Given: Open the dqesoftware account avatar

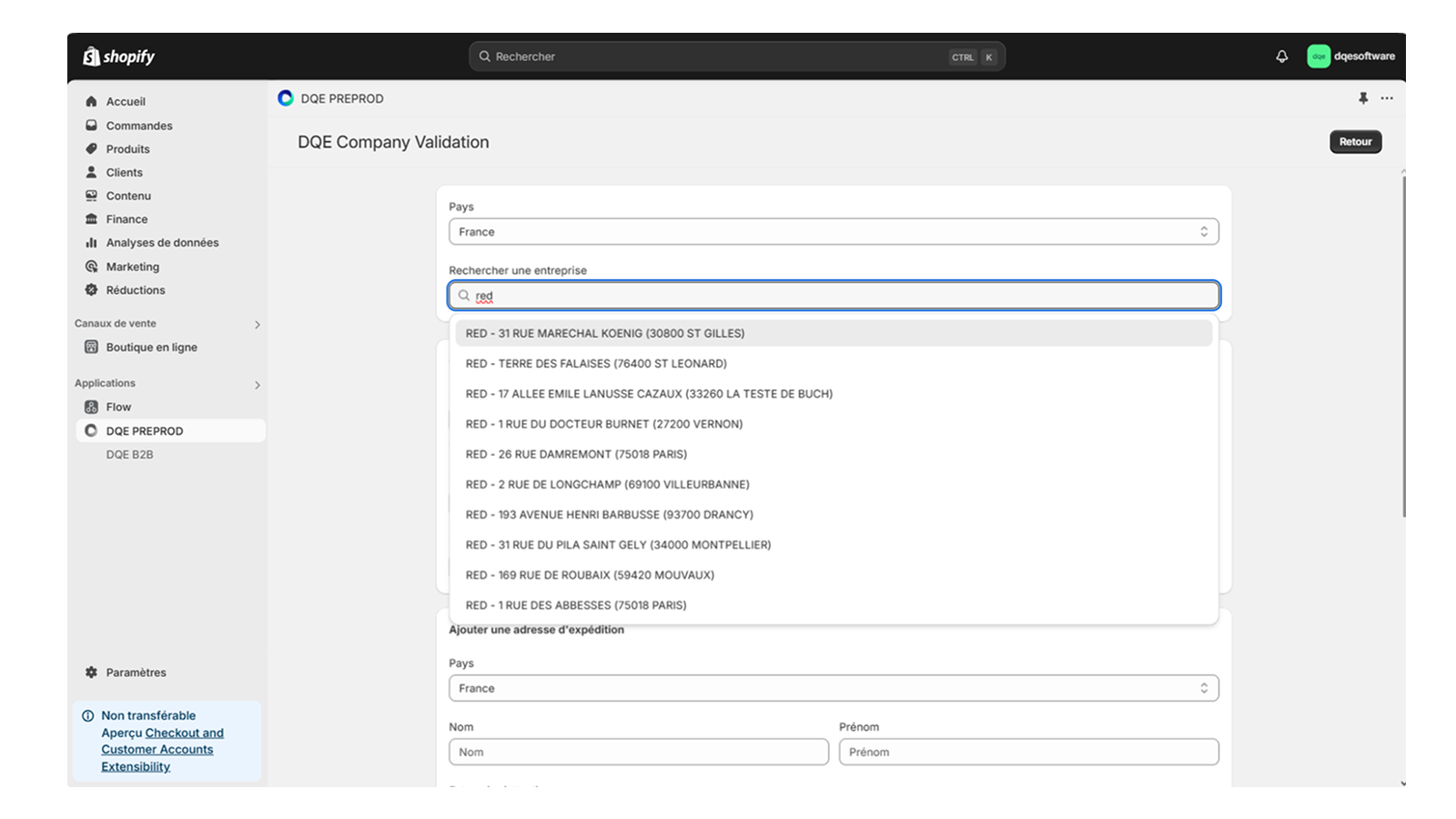Looking at the screenshot, I should [1319, 56].
